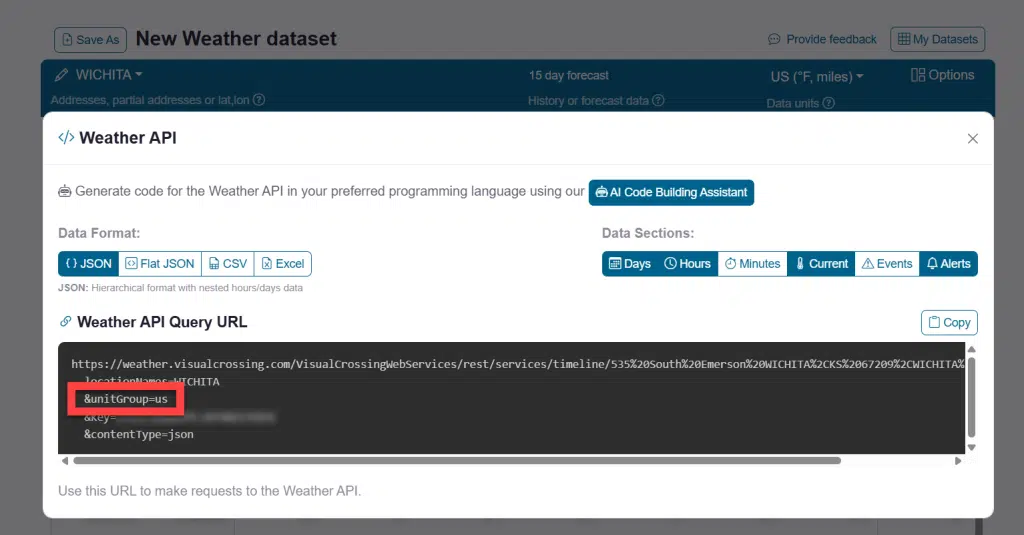This screenshot has width=1024, height=535.
Task: Click the &unitGroup=us parameter text
Action: [125, 399]
